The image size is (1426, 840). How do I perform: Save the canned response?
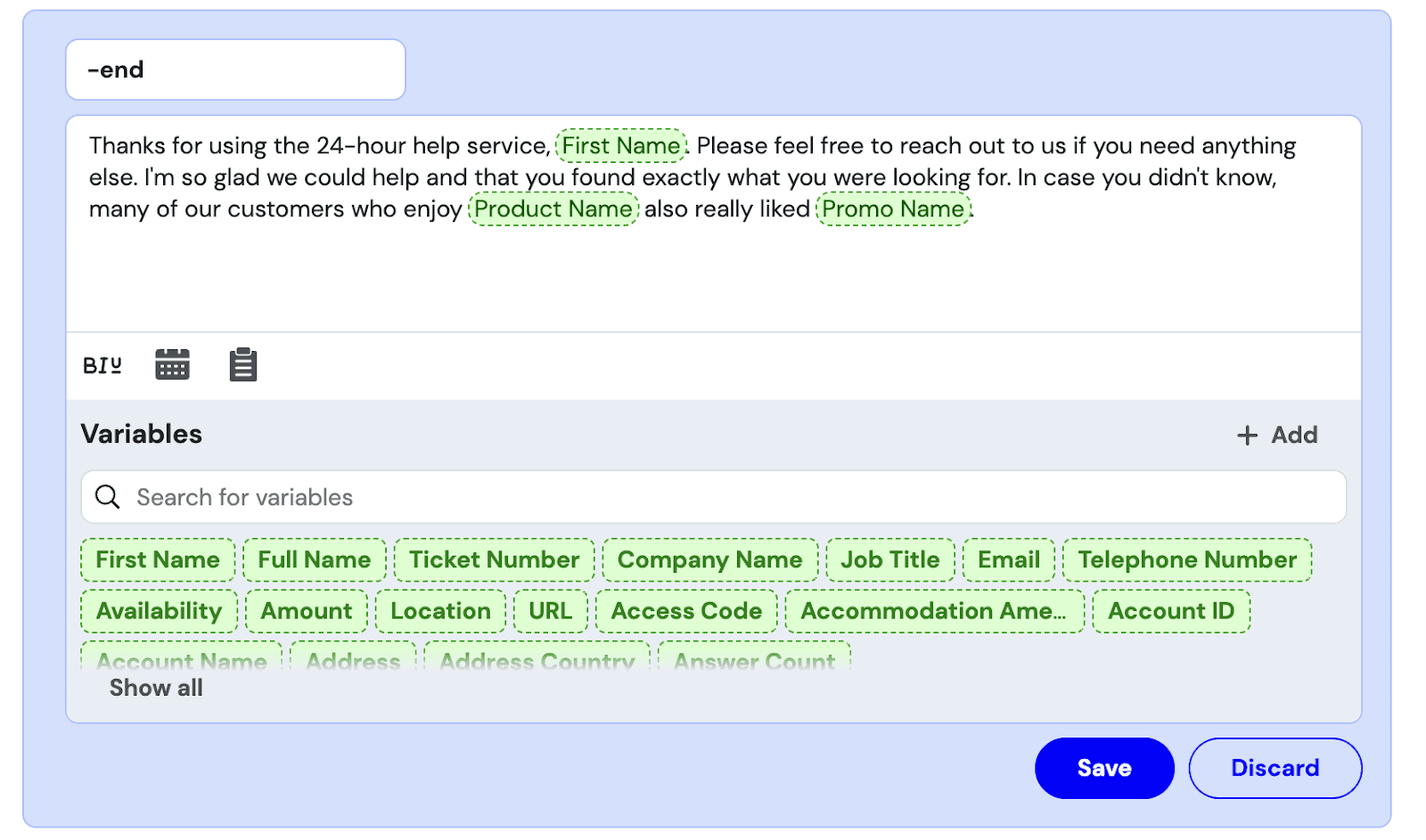[1104, 768]
